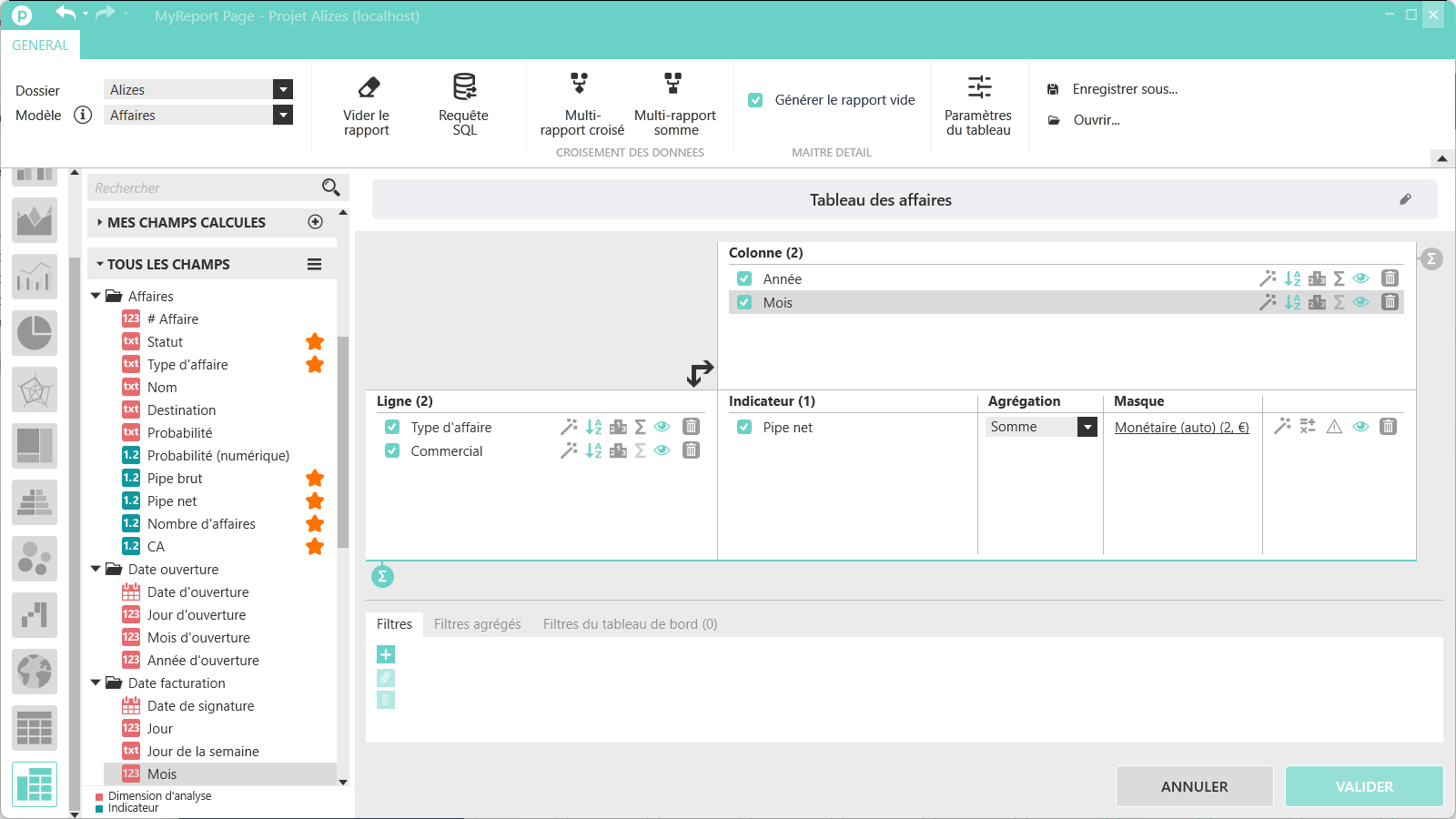
Task: Uncheck the Année column checkbox
Action: [x=744, y=279]
